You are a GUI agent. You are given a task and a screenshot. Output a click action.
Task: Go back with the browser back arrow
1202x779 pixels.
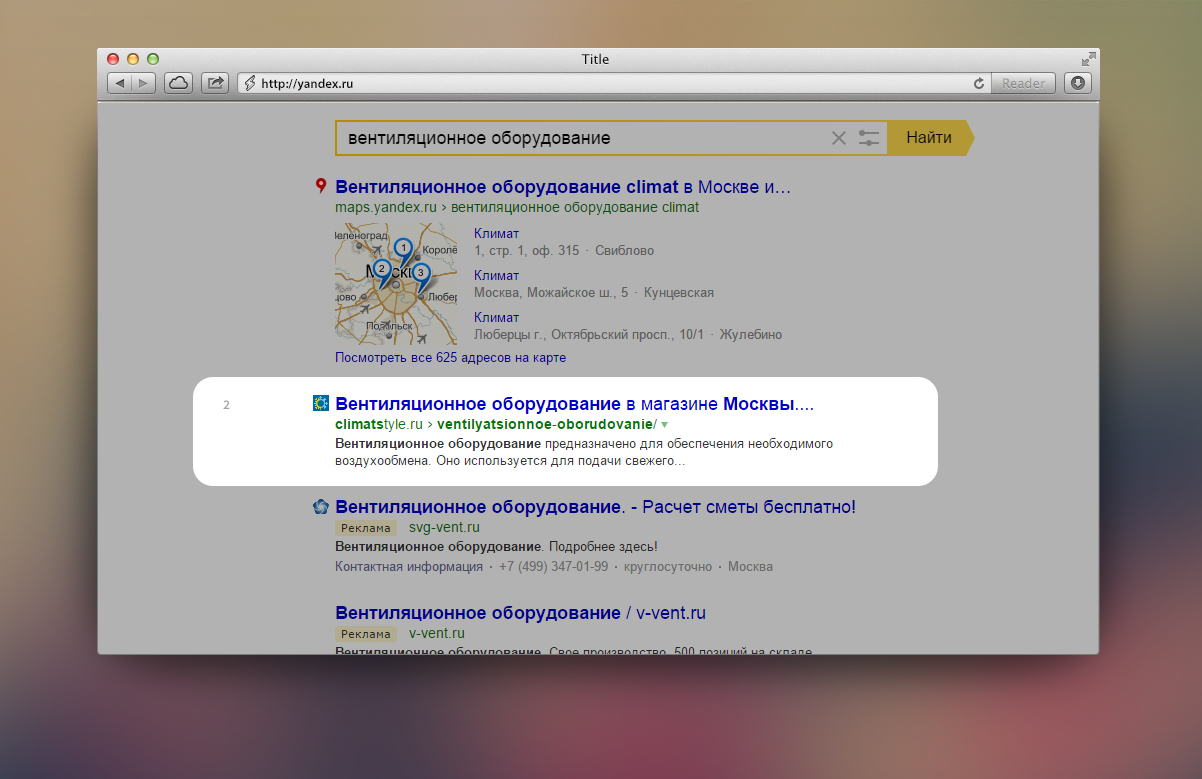coord(119,83)
